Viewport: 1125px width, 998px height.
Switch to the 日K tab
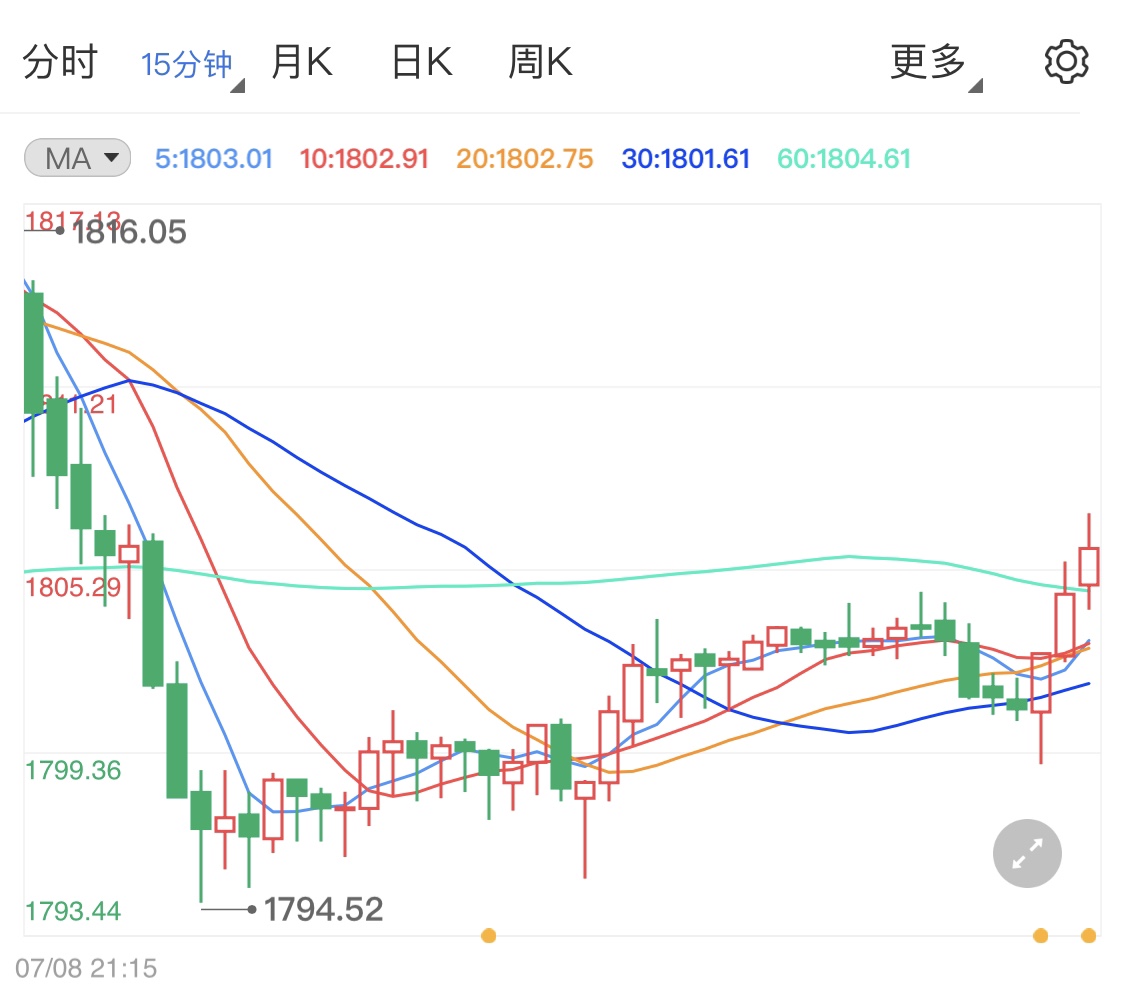[423, 62]
